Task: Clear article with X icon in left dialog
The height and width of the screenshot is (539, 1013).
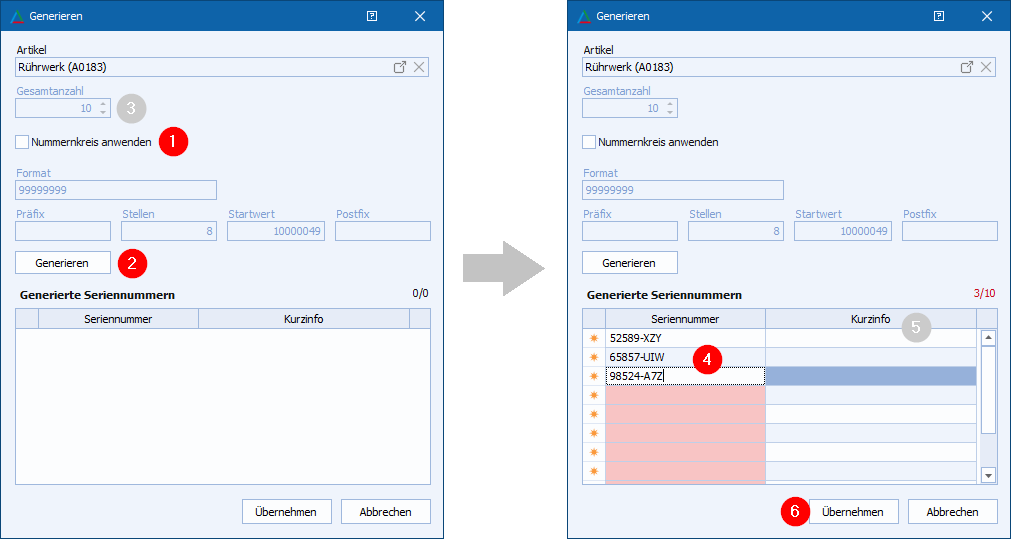Action: point(419,67)
